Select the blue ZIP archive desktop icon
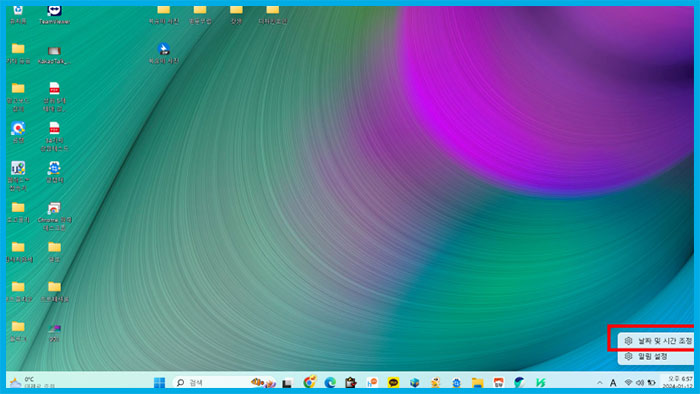Screen dimensions: 700x394 (x=164, y=53)
